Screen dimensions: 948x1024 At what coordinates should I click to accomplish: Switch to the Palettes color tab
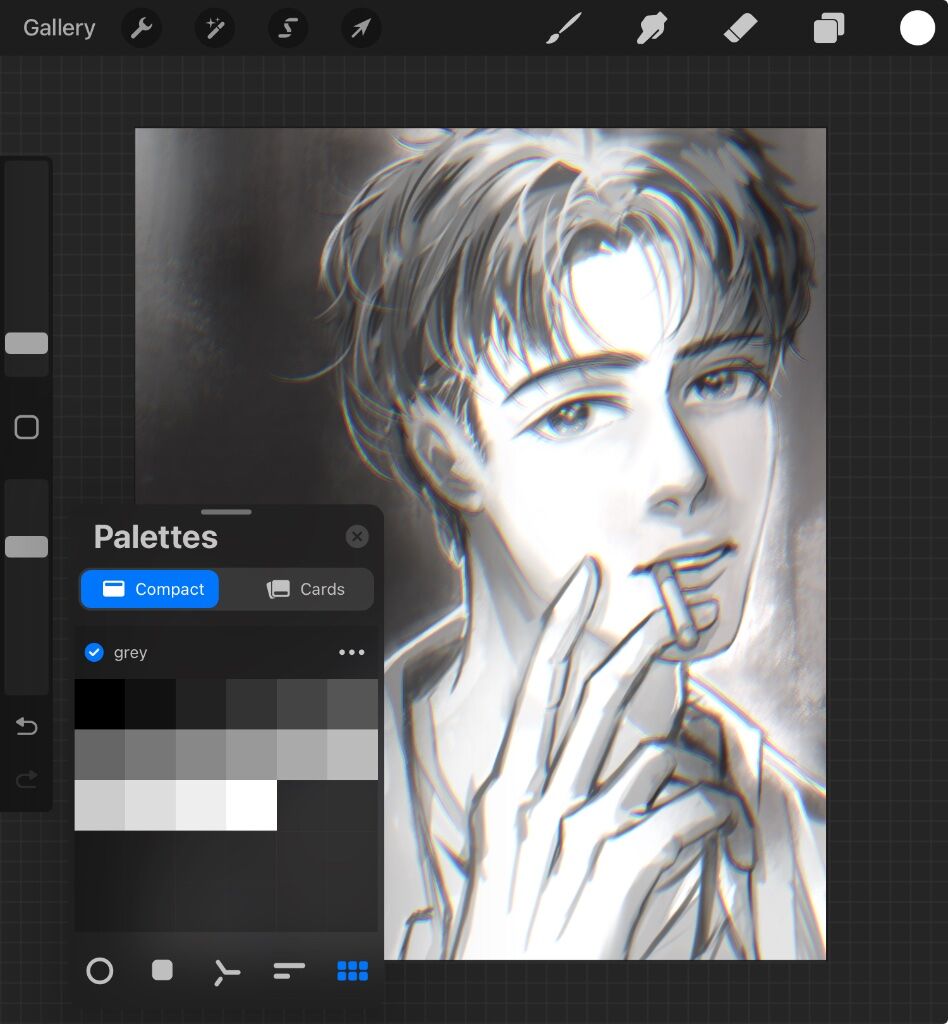click(x=353, y=971)
